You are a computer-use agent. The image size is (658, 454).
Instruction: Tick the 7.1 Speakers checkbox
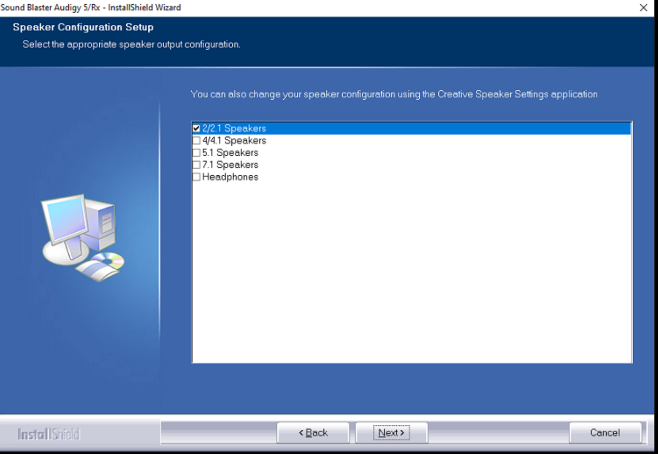(x=196, y=165)
